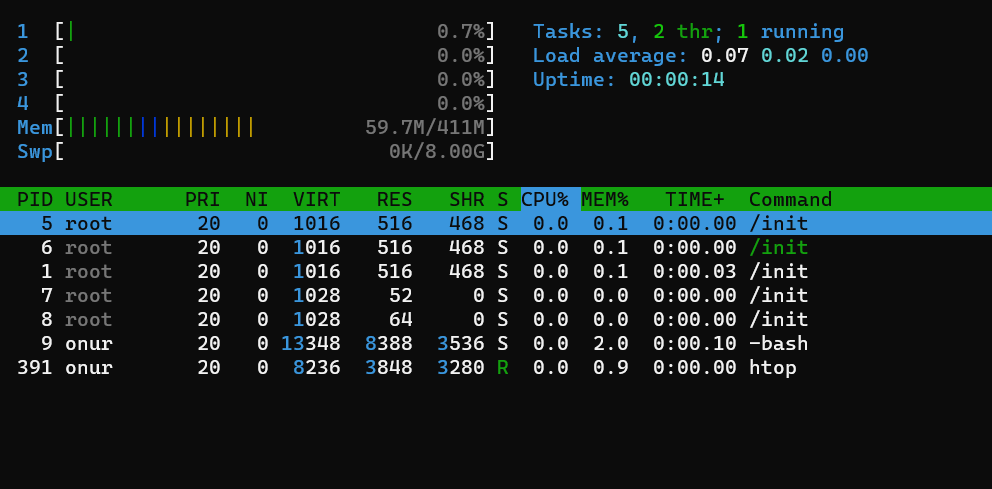Sort by the USER column header
Image resolution: width=992 pixels, height=489 pixels.
89,199
